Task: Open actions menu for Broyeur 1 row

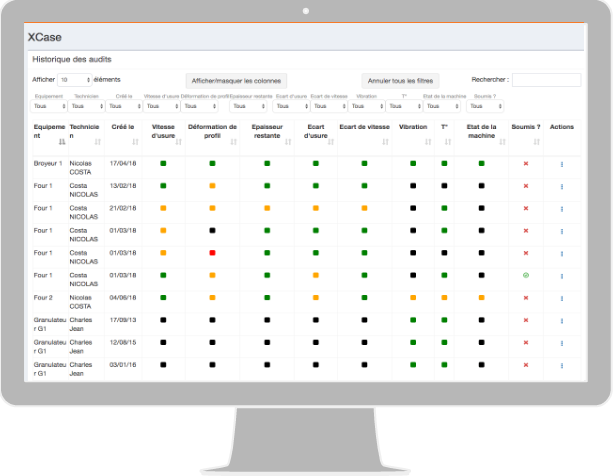Action: click(x=562, y=164)
